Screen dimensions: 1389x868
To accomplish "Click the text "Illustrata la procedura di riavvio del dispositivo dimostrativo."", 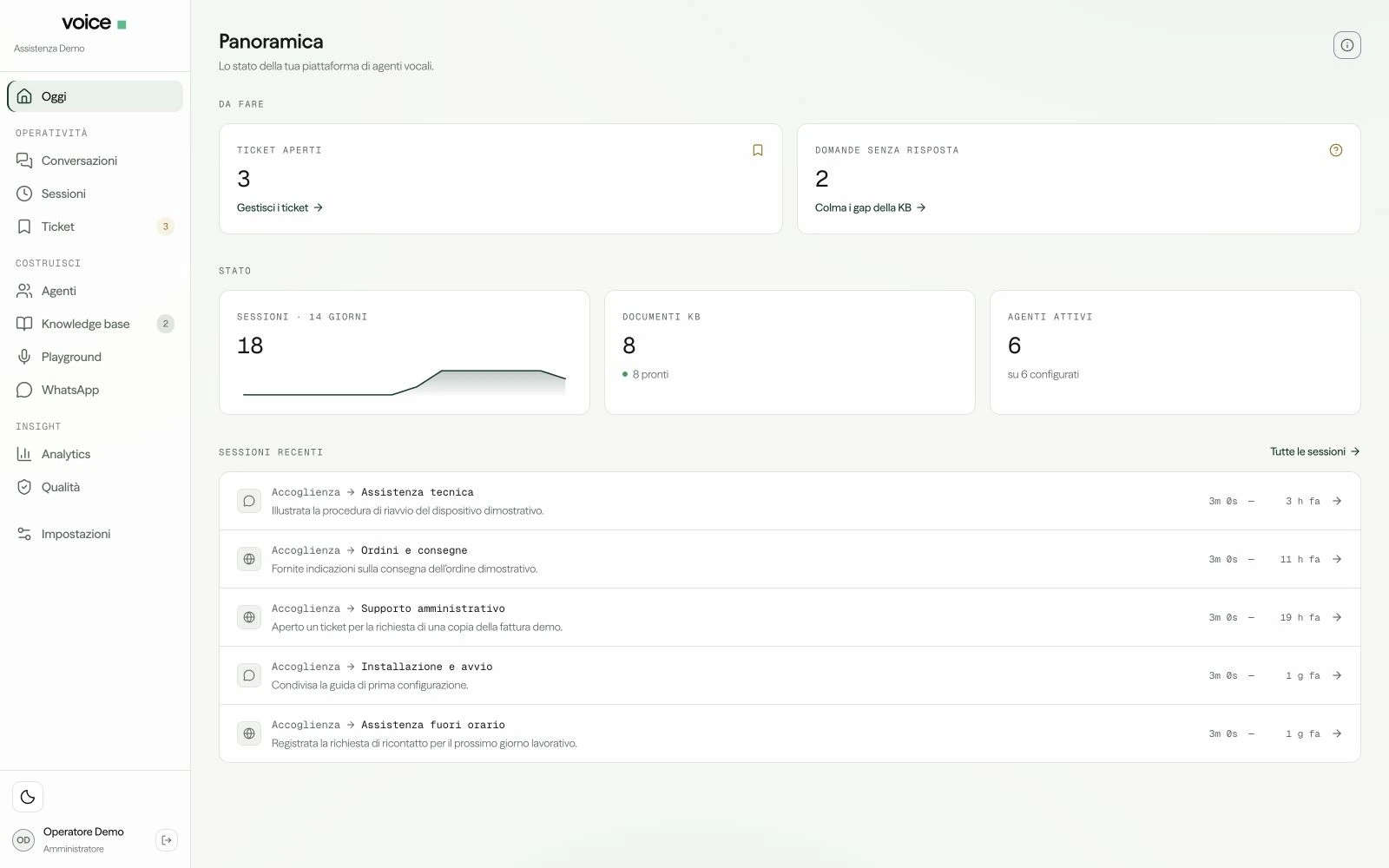I will coord(407,510).
